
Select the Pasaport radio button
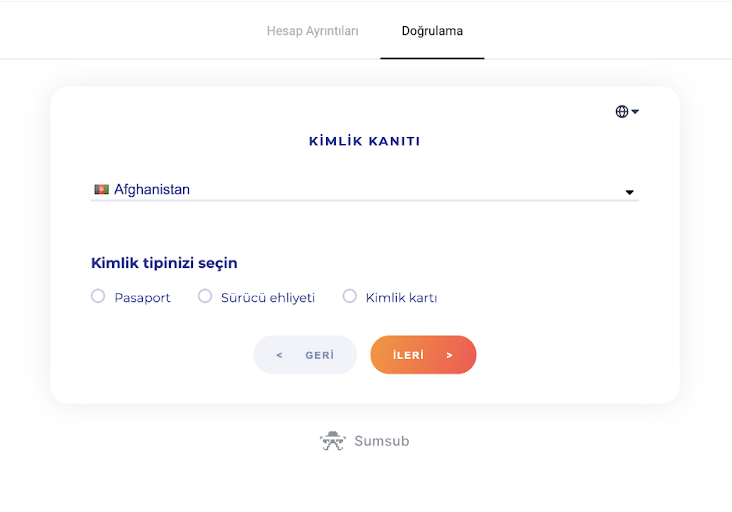(x=98, y=296)
